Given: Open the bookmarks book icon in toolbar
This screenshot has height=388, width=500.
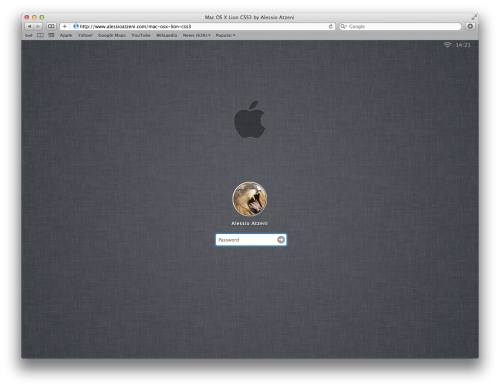Looking at the screenshot, I should 51,26.
